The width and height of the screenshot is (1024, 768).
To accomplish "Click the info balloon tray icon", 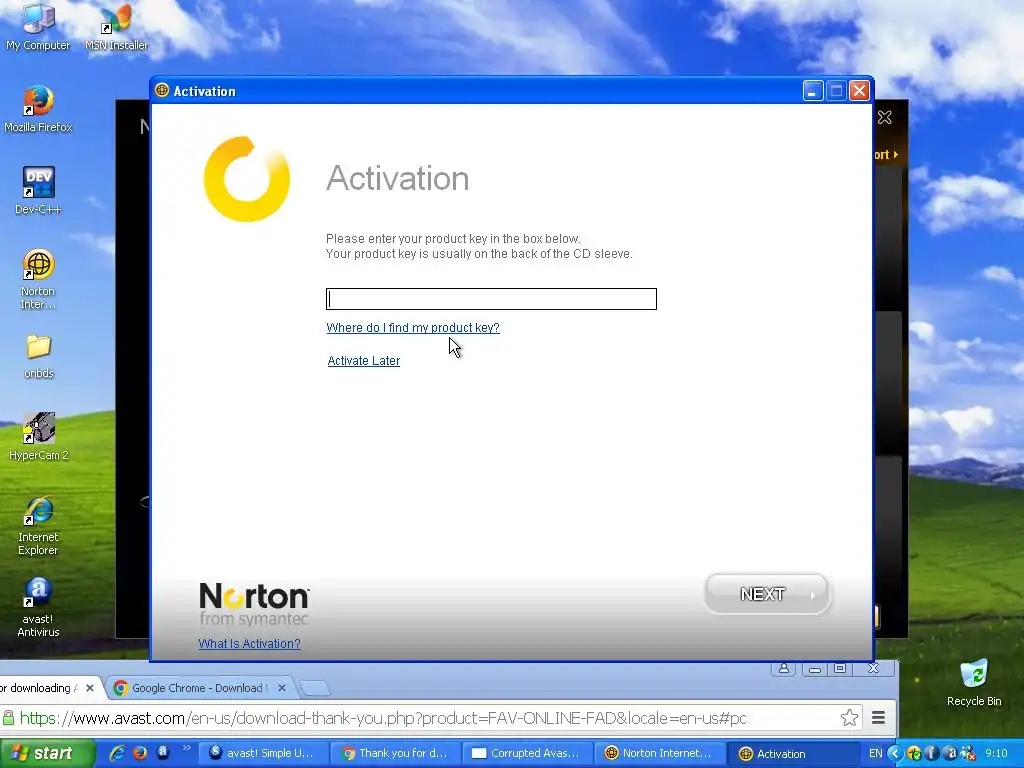I will coord(932,753).
